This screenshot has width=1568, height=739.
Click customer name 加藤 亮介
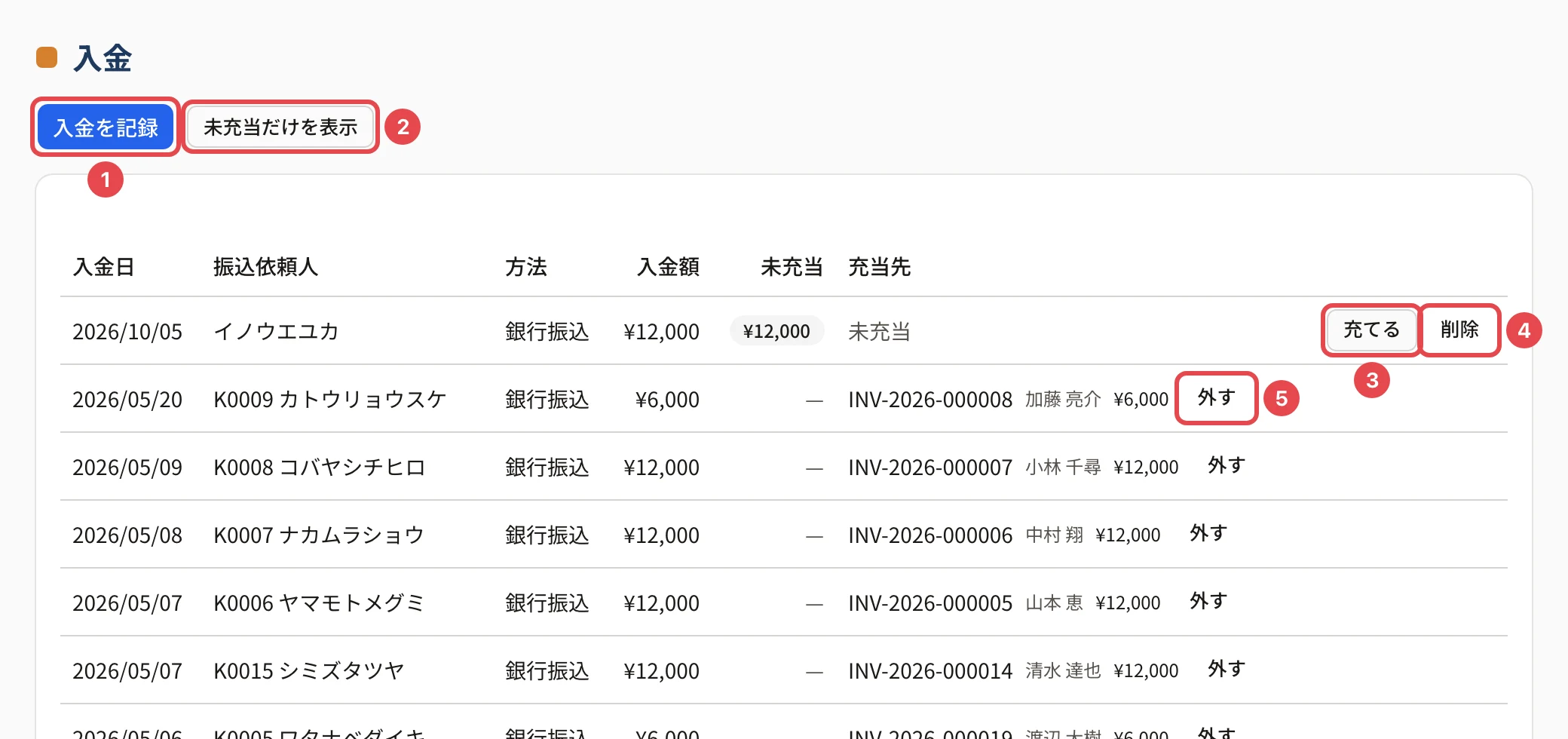[1063, 400]
